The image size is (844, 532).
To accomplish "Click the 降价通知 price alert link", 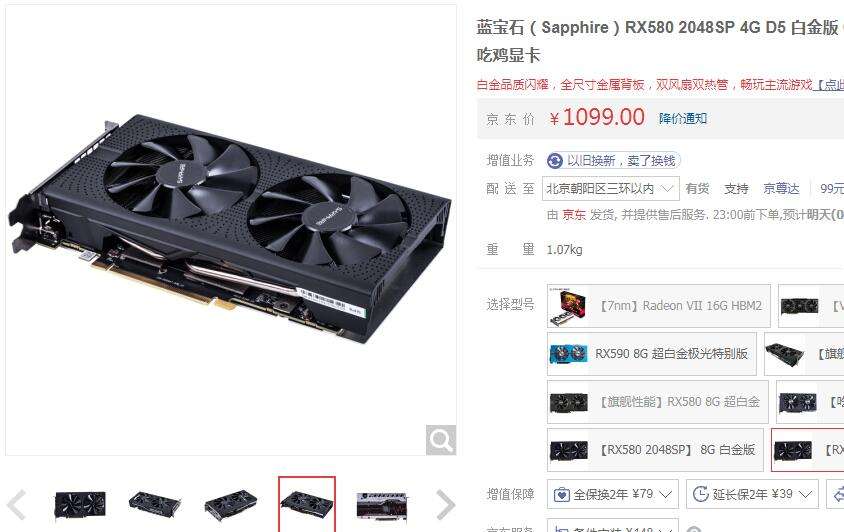I will 683,118.
